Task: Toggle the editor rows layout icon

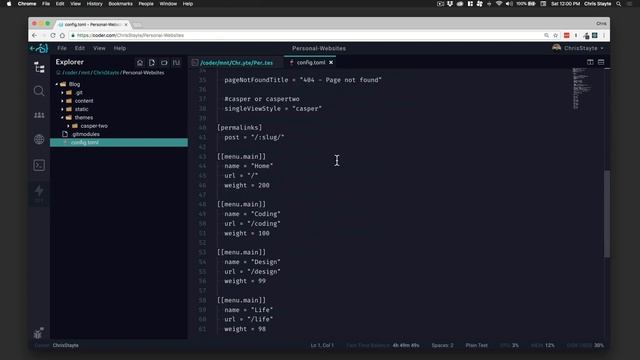Action: [601, 62]
